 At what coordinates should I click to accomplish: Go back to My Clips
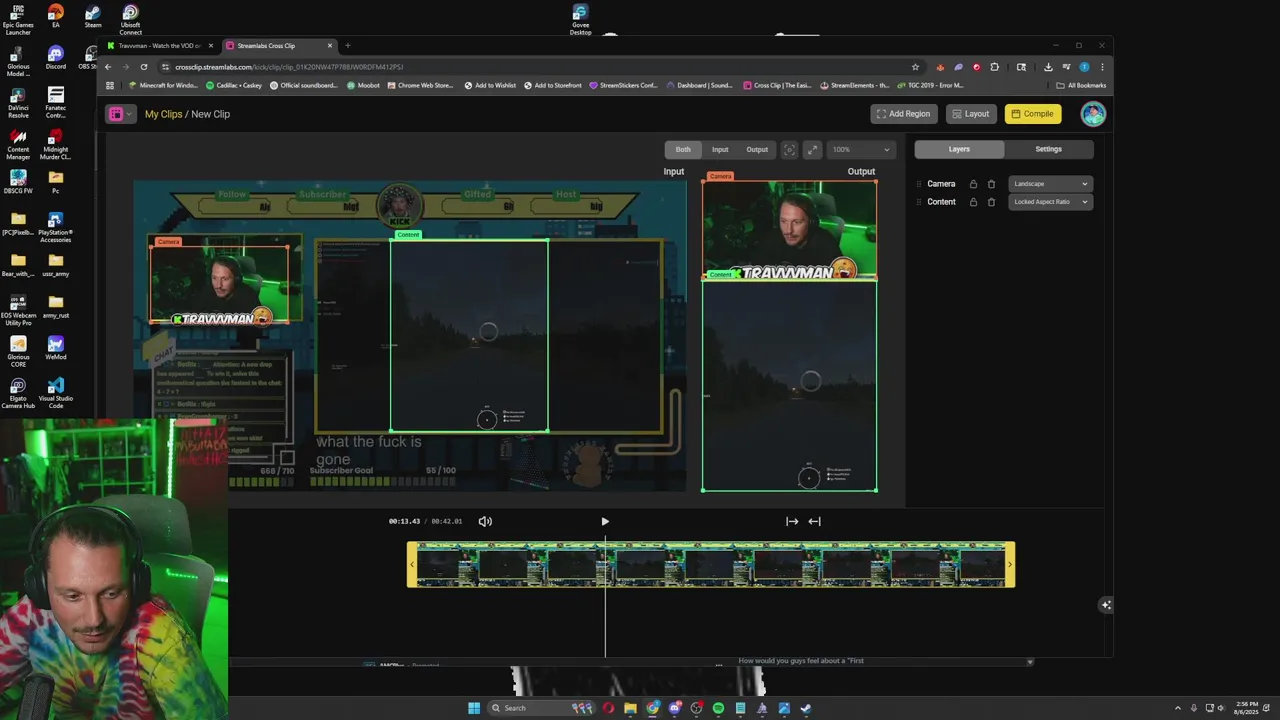click(163, 114)
